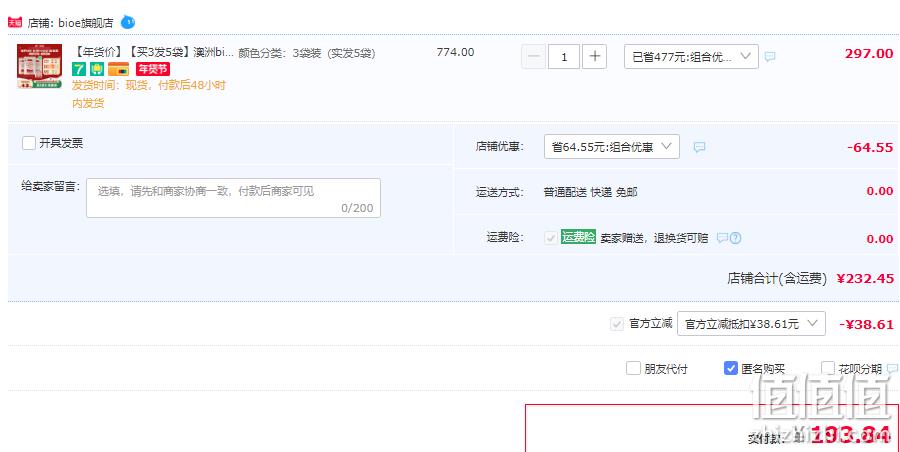900x452 pixels.
Task: Increase quantity with plus button
Action: pyautogui.click(x=594, y=56)
